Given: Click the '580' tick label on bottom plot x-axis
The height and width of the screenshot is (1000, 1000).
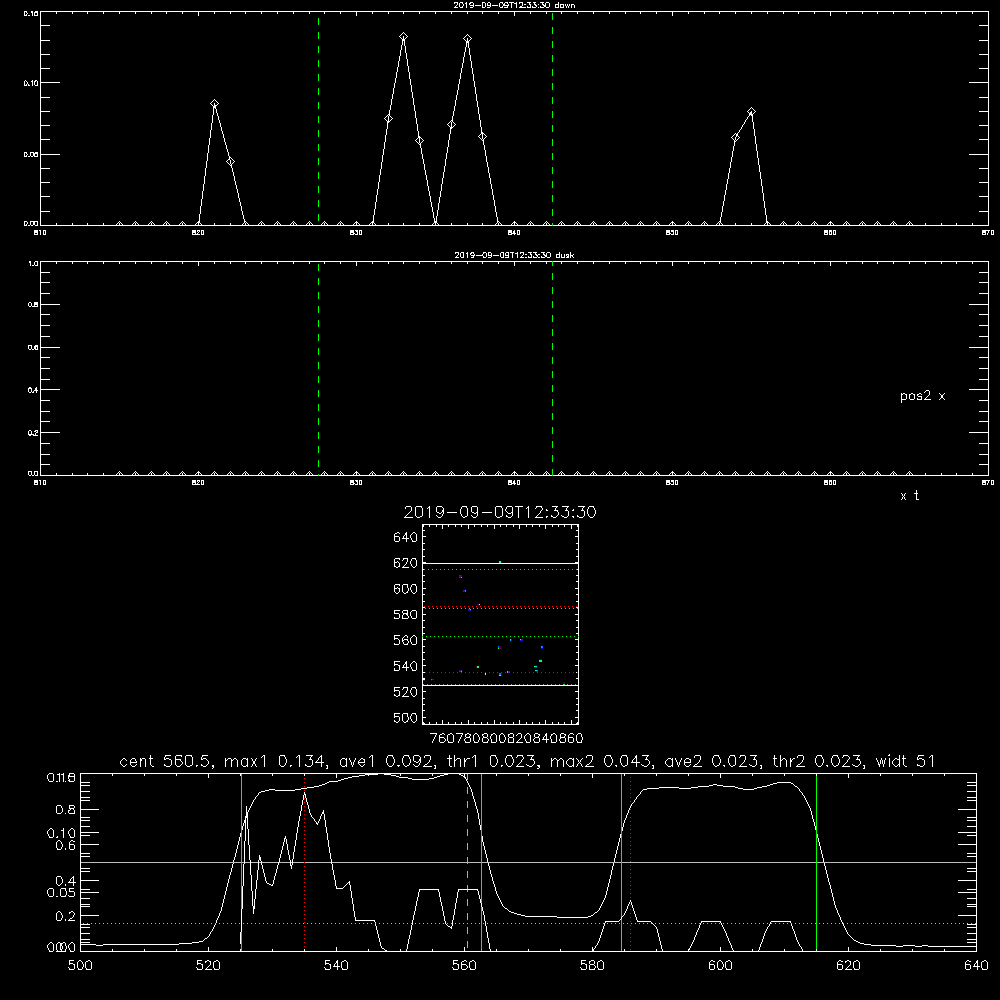Looking at the screenshot, I should tap(592, 966).
